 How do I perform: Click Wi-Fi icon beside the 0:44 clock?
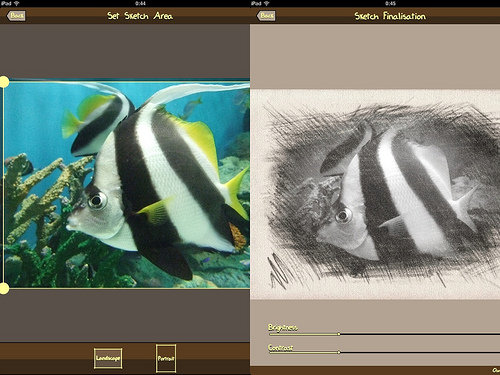click(x=17, y=3)
